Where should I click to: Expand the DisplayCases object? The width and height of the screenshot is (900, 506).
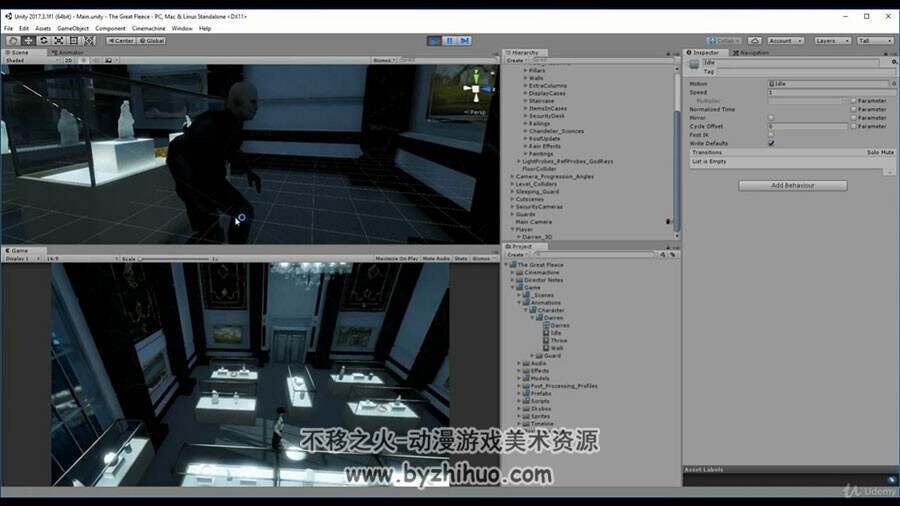[x=525, y=93]
